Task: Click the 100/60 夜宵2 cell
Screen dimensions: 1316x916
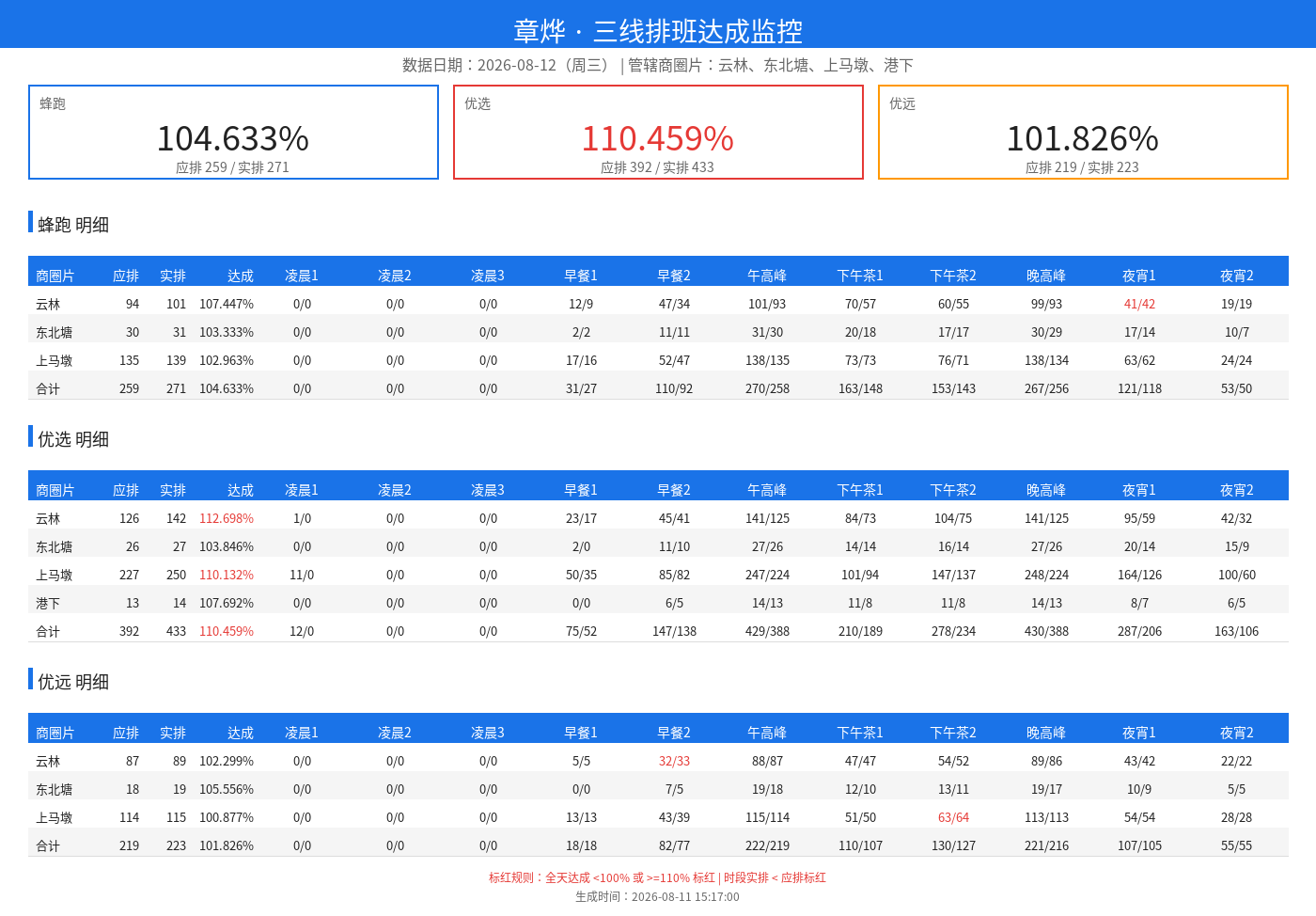Action: click(1237, 575)
